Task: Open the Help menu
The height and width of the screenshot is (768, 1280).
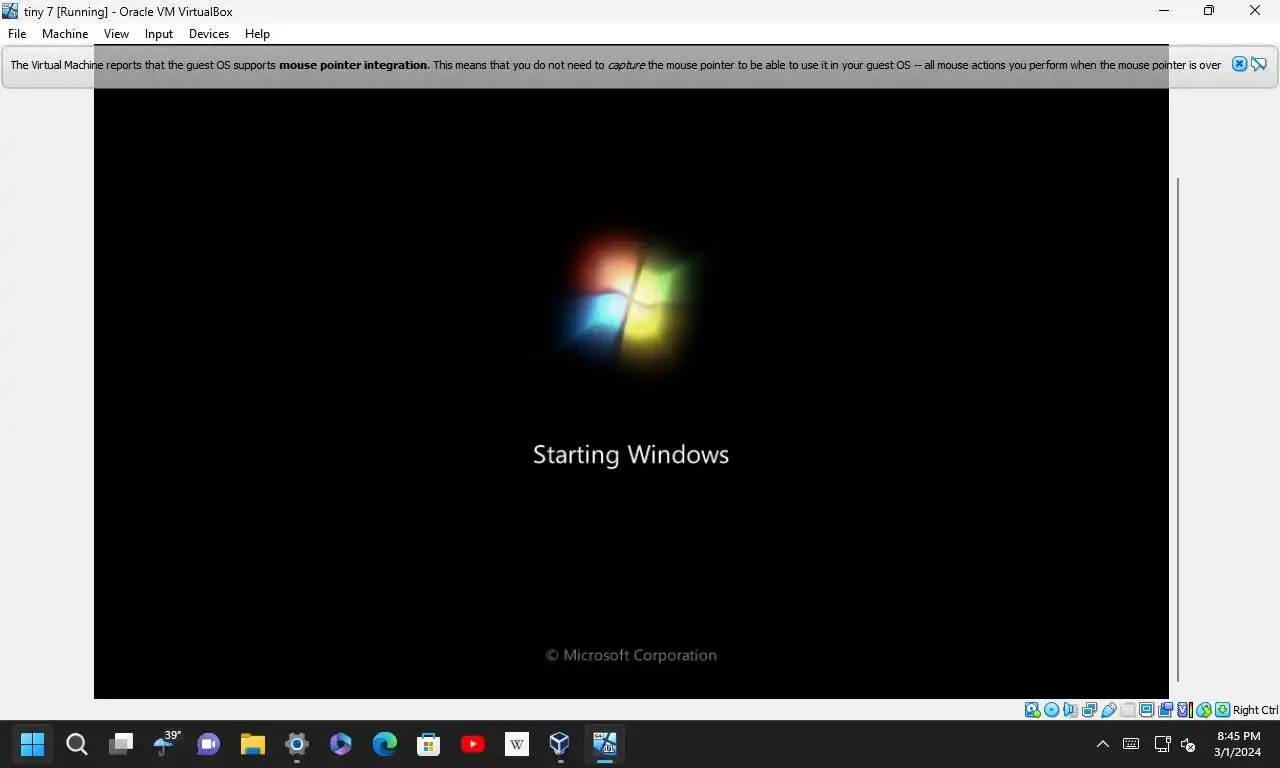Action: (x=257, y=34)
